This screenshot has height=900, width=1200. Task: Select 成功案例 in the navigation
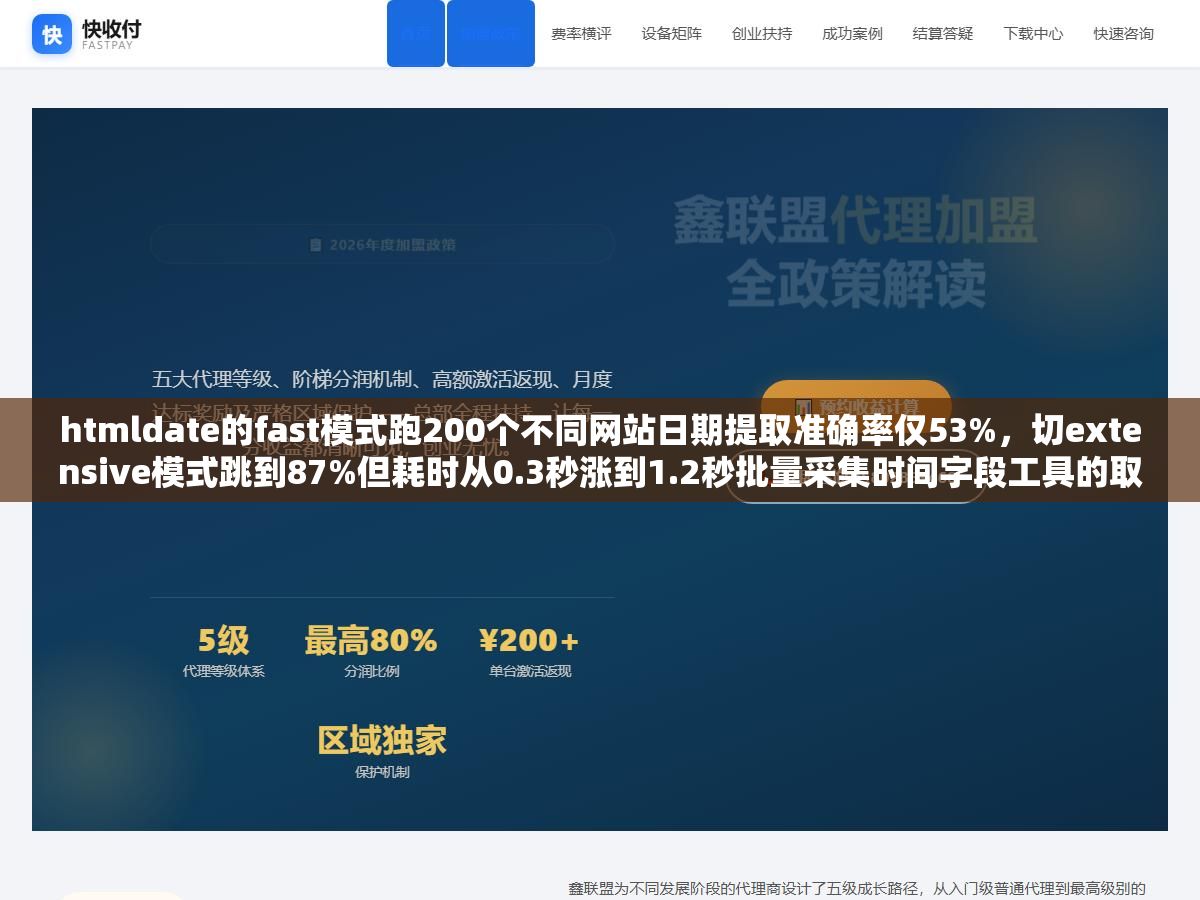852,33
